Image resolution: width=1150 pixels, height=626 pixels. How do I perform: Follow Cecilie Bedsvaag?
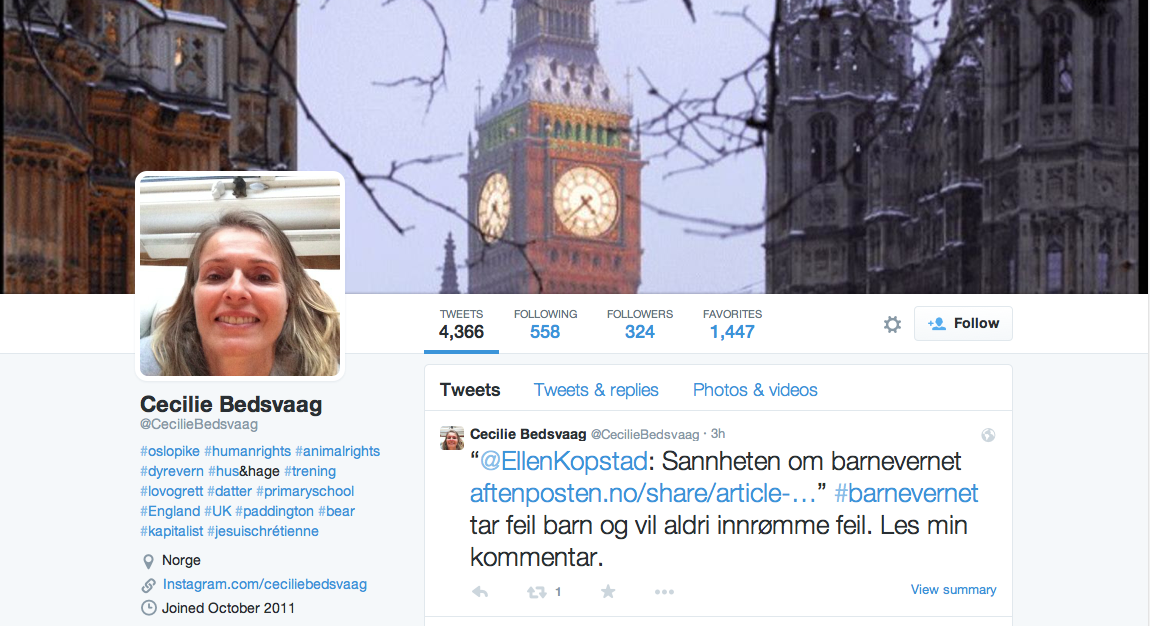[x=963, y=323]
